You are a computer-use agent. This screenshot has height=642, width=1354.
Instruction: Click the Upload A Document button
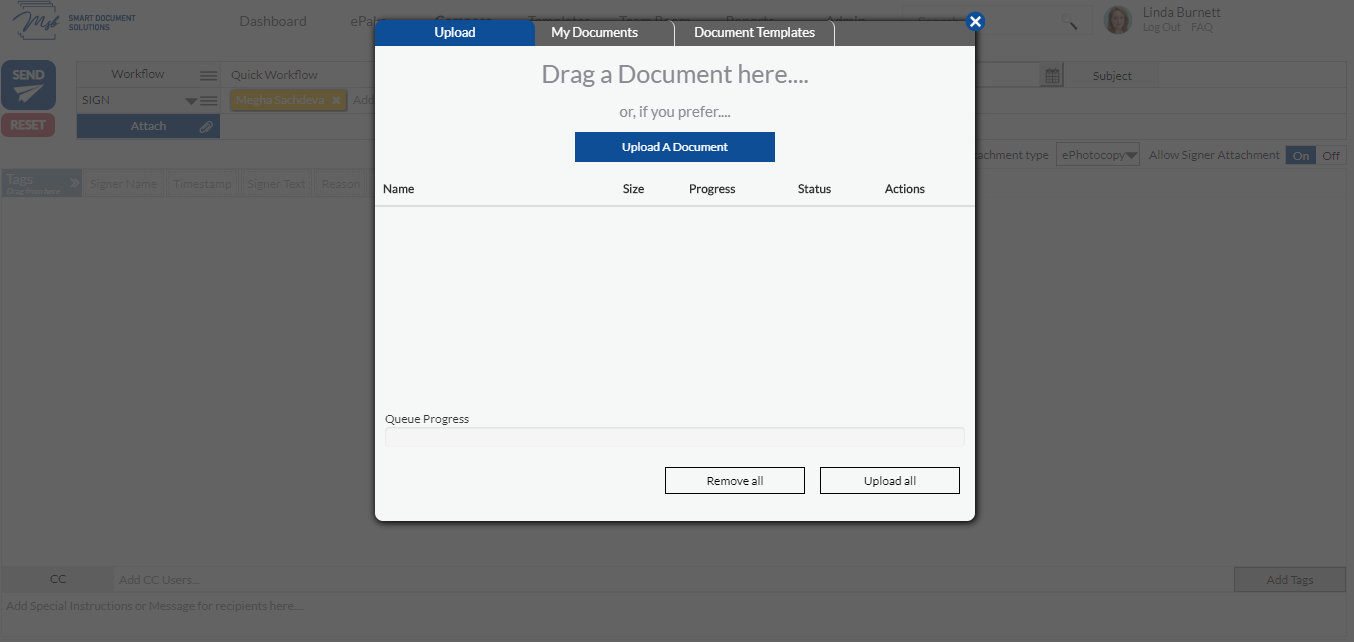click(x=674, y=147)
